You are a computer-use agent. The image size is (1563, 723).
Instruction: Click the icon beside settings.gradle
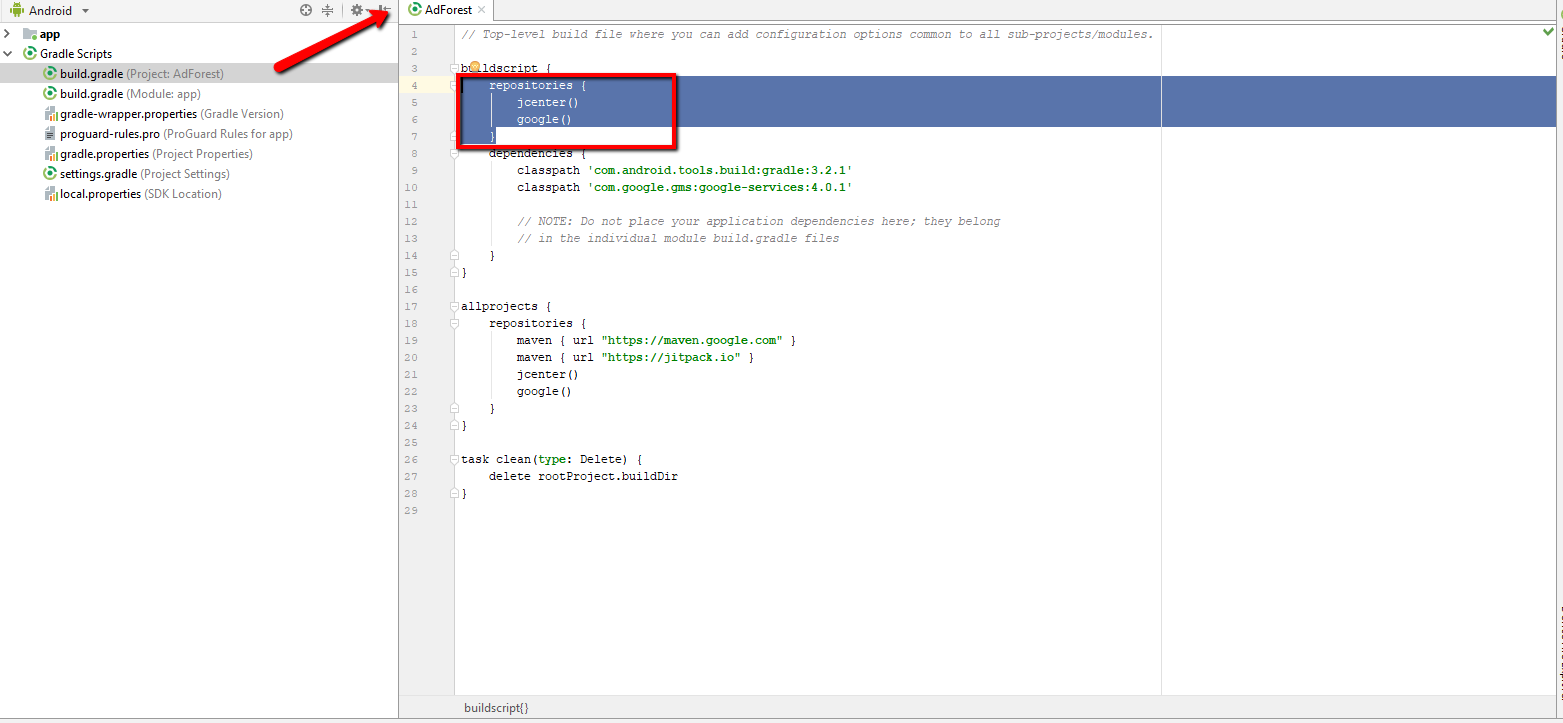click(50, 174)
